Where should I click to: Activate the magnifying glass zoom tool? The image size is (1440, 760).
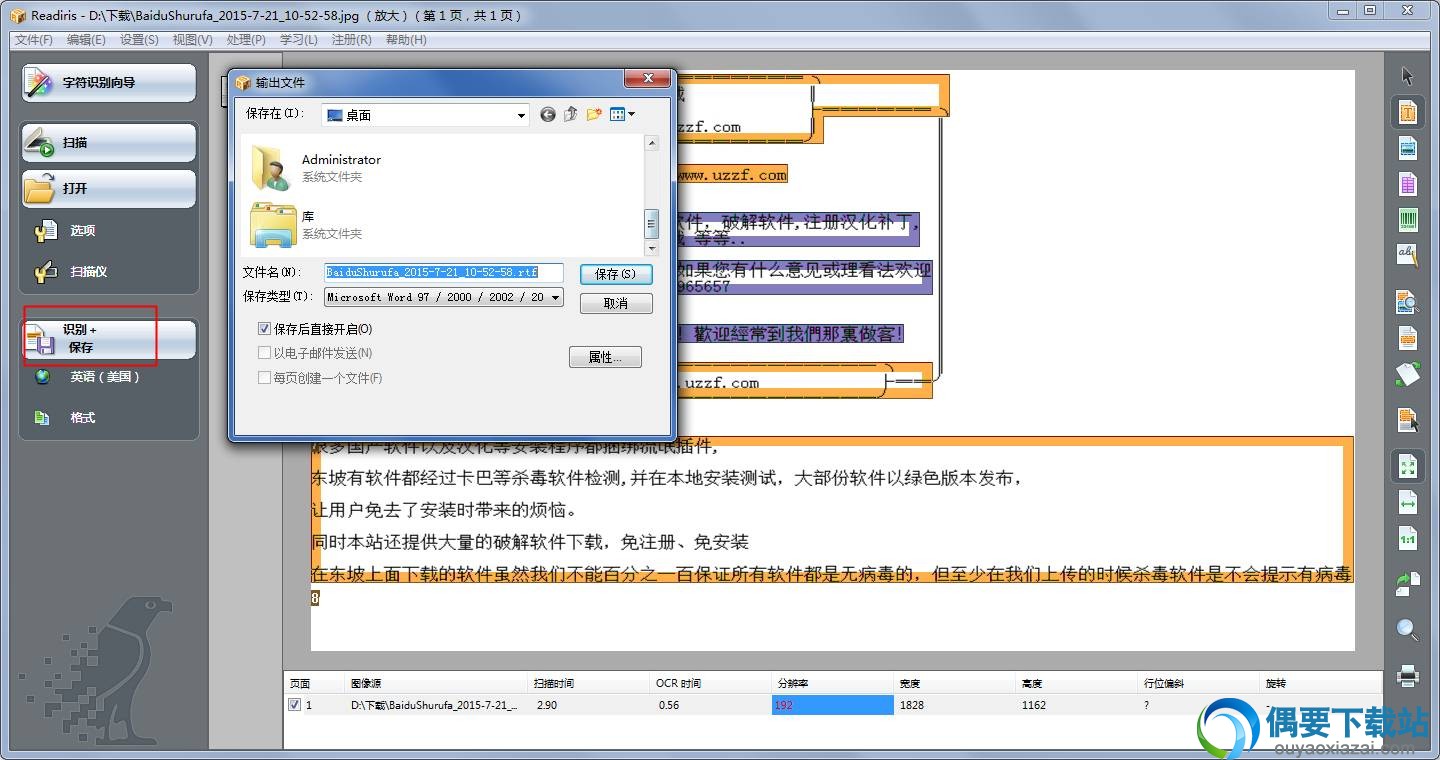[1408, 630]
